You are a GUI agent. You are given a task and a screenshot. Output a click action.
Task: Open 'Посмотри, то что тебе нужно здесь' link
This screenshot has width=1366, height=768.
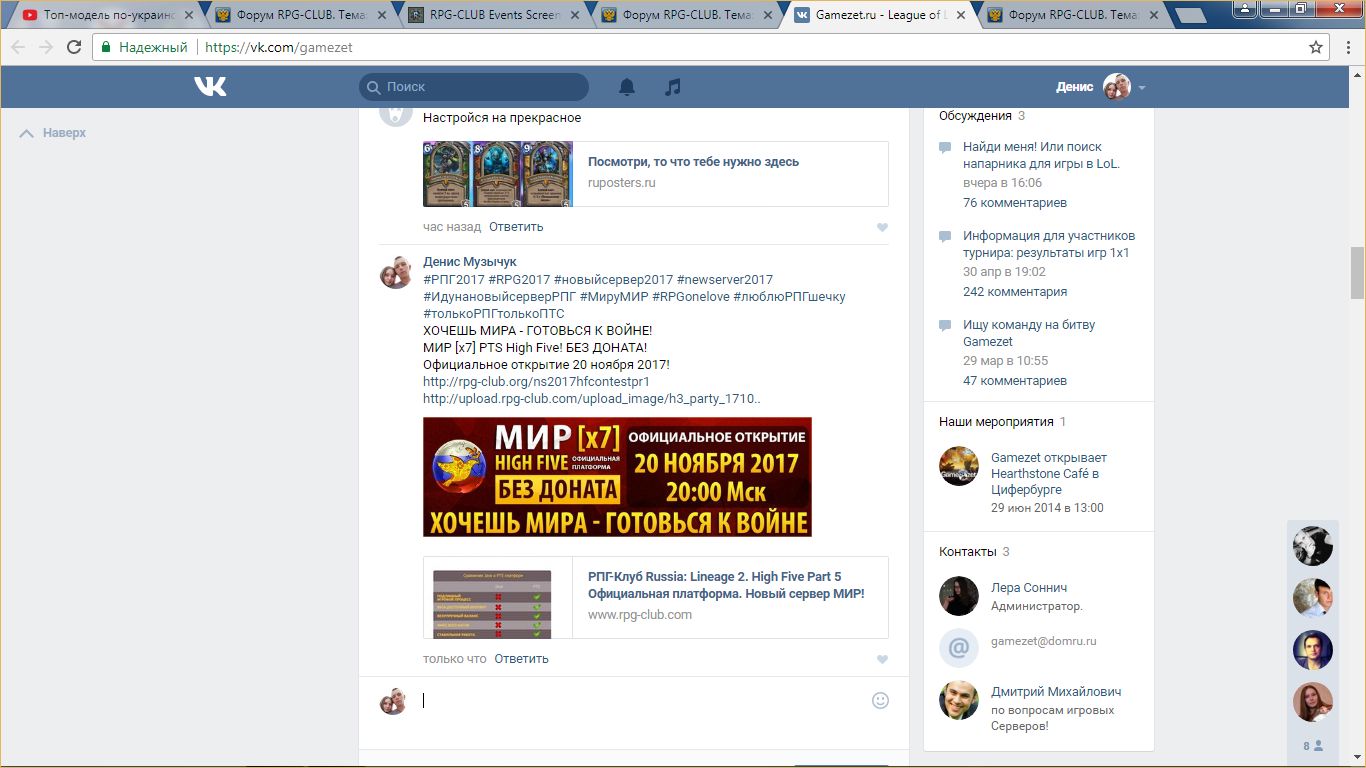tap(693, 162)
